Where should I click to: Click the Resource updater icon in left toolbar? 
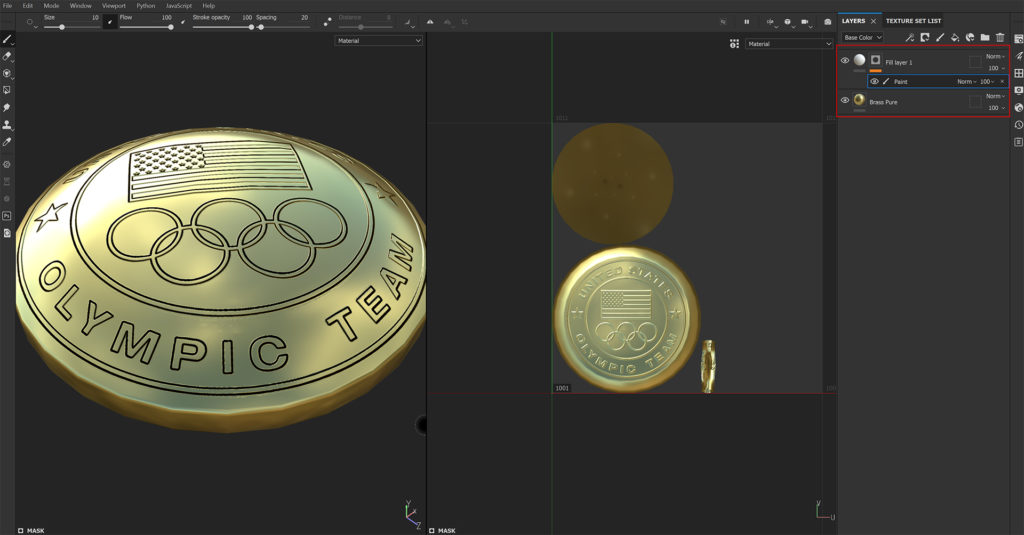(7, 233)
